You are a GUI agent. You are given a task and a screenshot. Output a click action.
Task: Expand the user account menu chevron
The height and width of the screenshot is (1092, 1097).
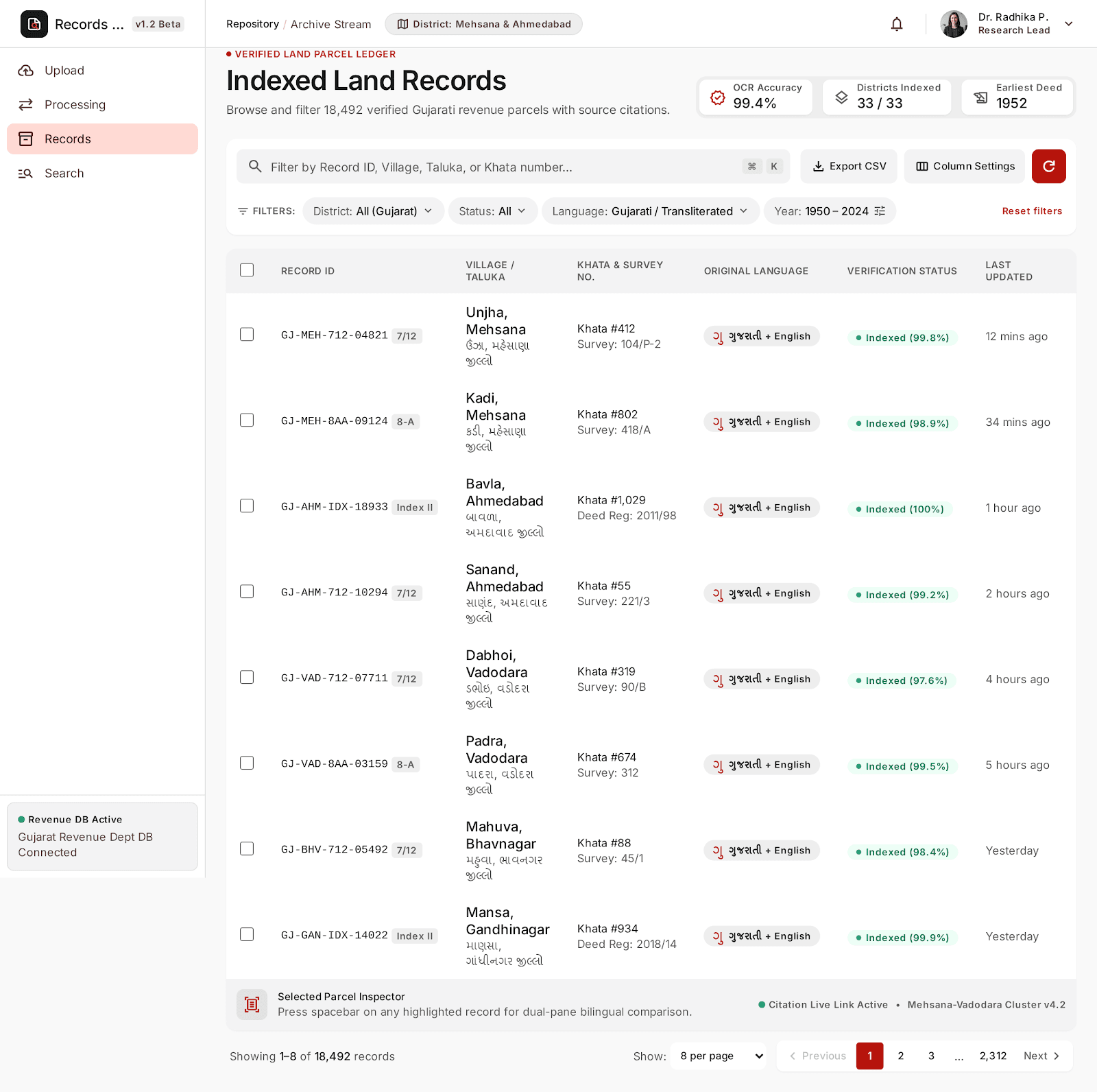point(1068,24)
